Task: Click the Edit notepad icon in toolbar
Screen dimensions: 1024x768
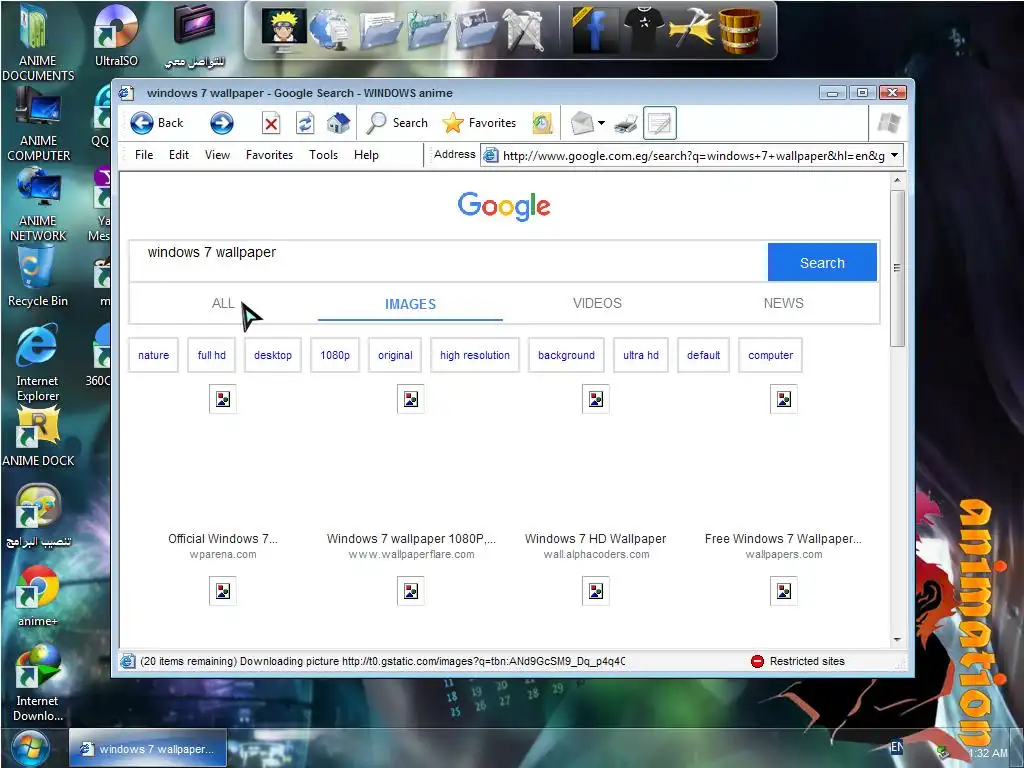Action: (660, 123)
